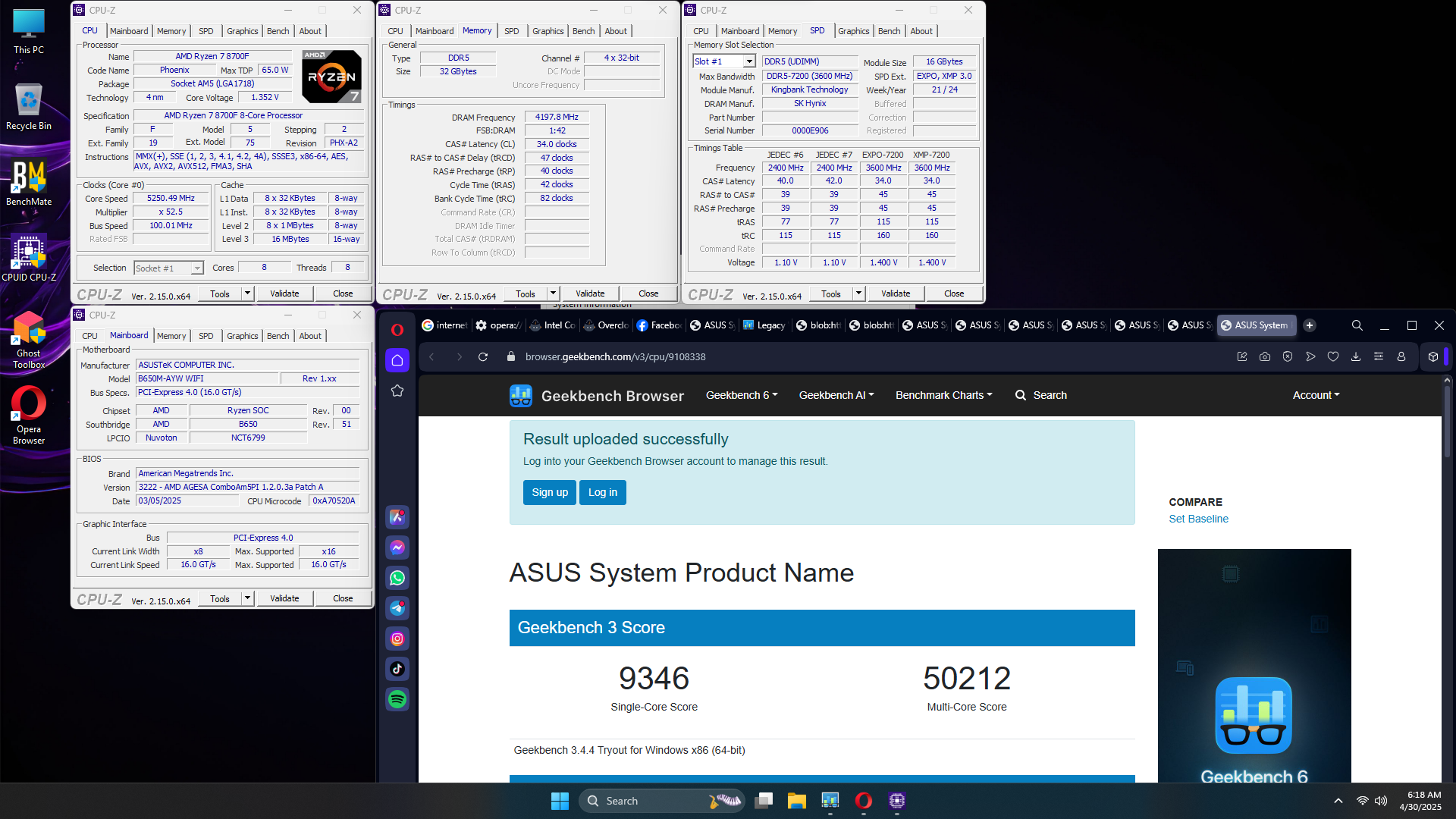Open Telegram in Opera sidebar
Screen dimensions: 1456x819
tap(397, 608)
